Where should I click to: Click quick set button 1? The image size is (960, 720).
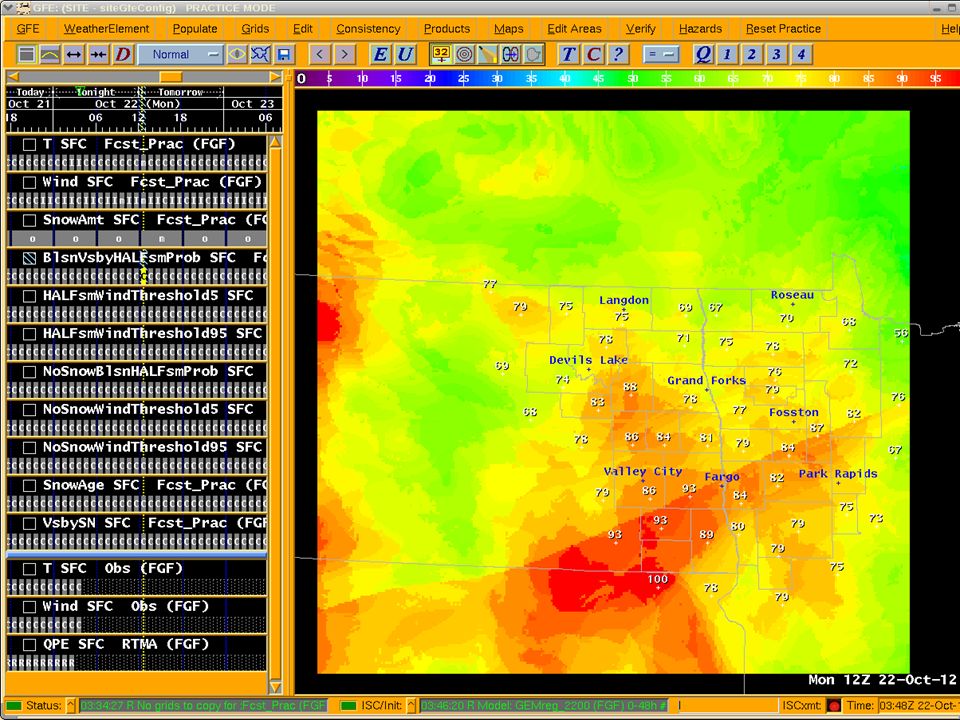pyautogui.click(x=727, y=54)
